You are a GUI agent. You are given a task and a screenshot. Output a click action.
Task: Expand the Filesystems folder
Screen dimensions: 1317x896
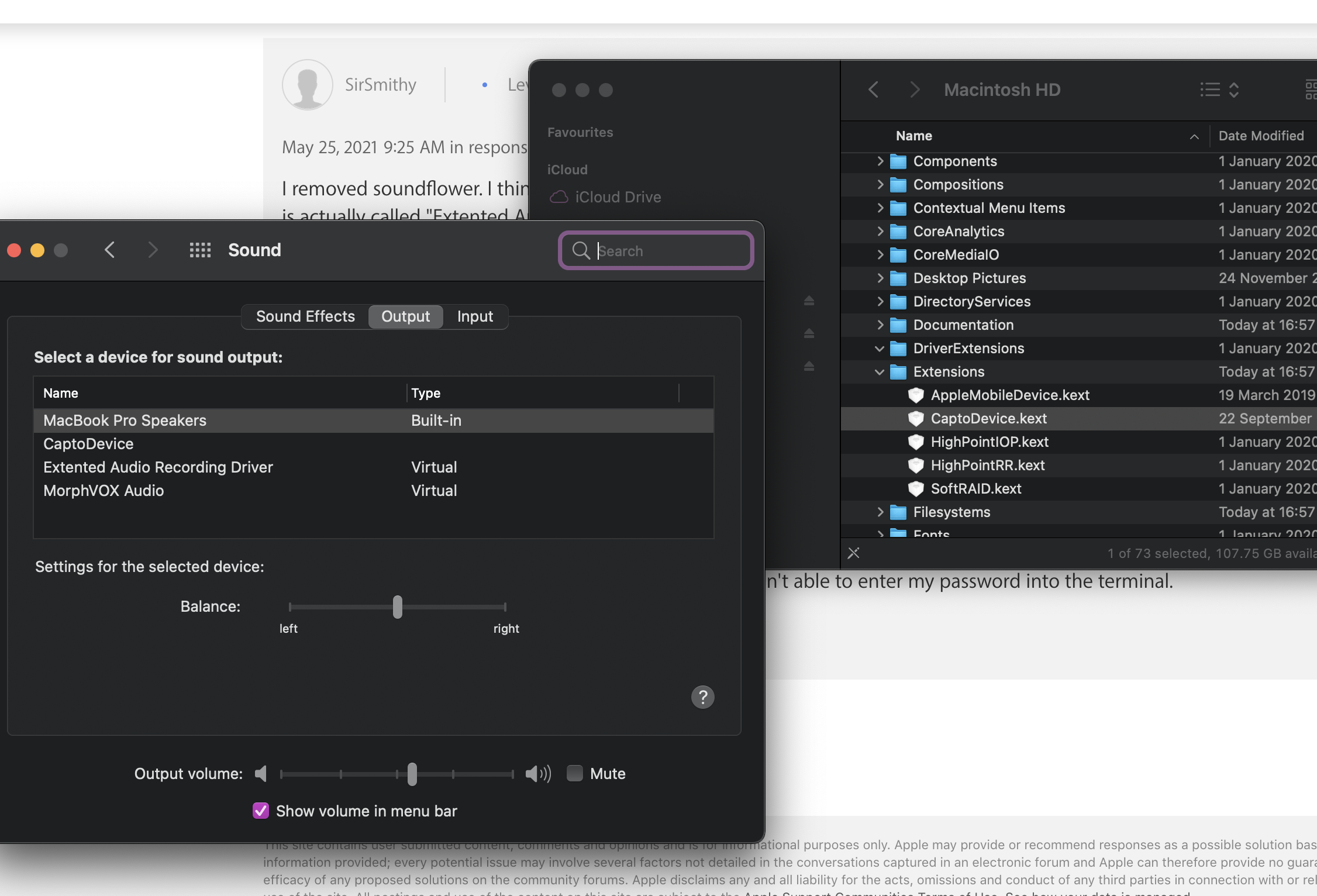(880, 512)
